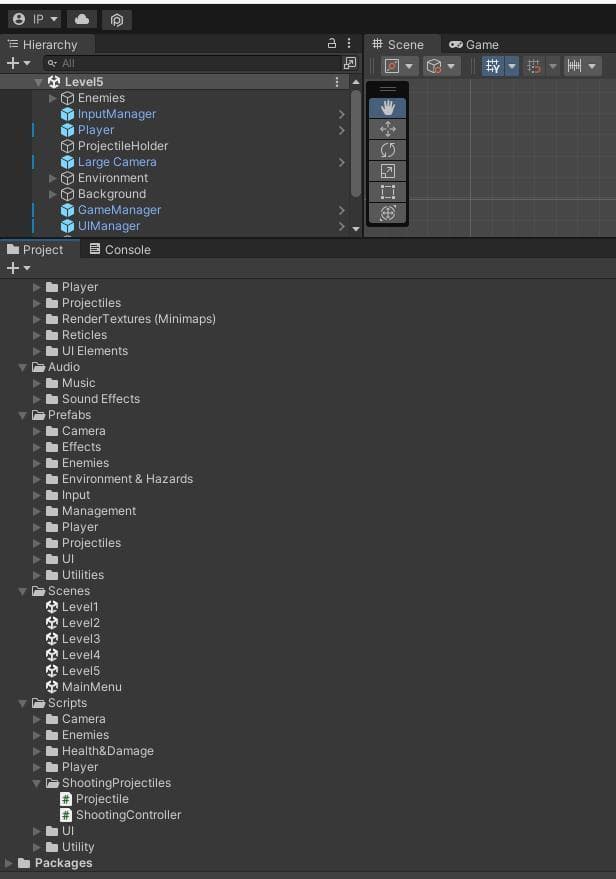
Task: Click the Hierarchy search field
Action: [x=192, y=63]
